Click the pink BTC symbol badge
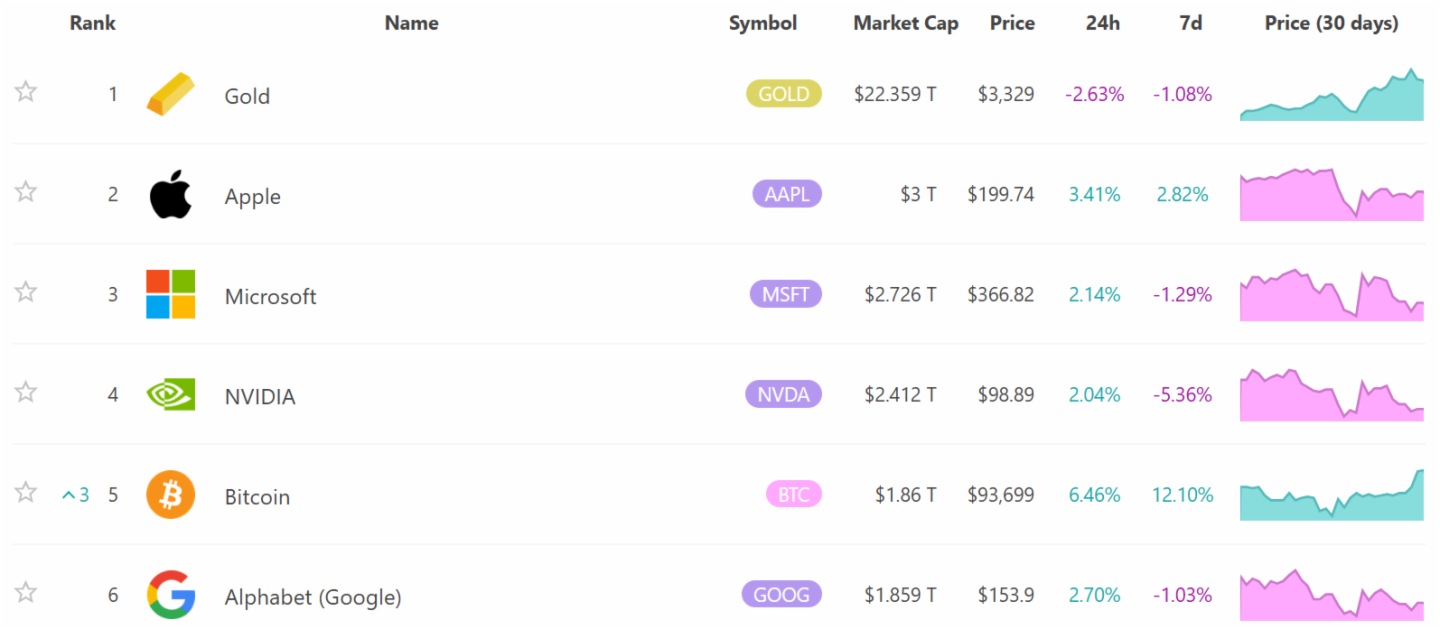1440x629 pixels. (793, 494)
